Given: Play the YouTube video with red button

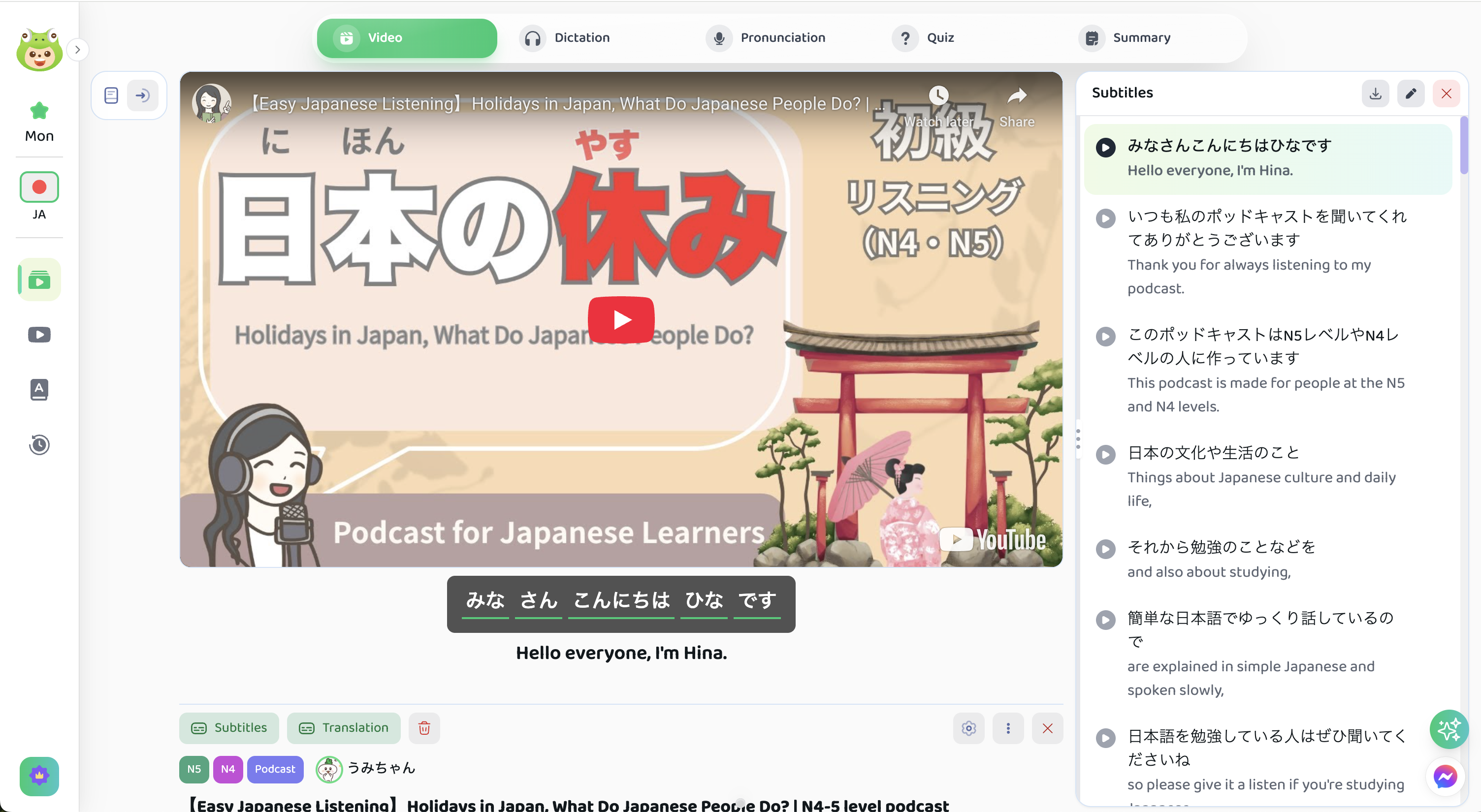Looking at the screenshot, I should click(x=621, y=319).
